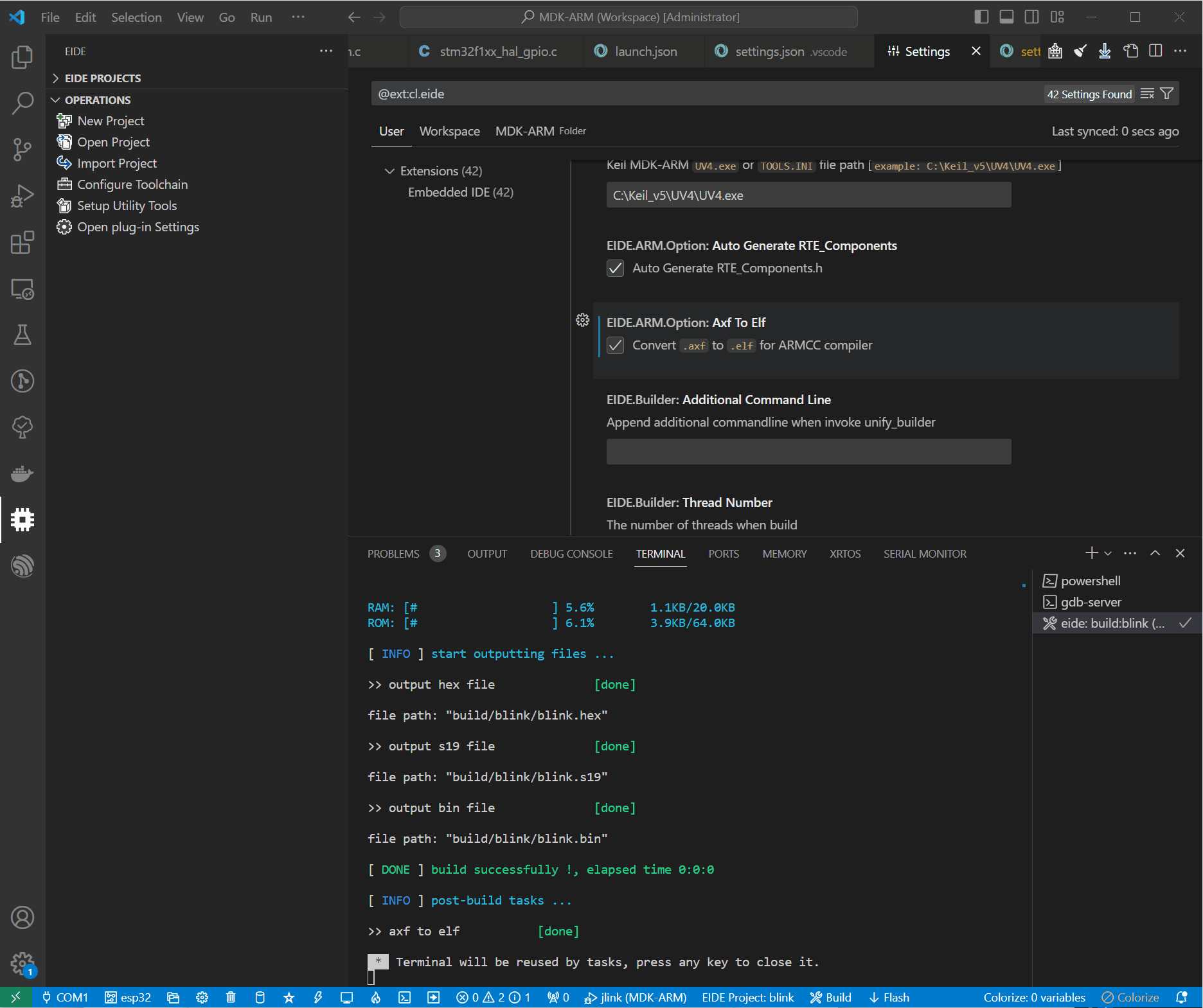
Task: Click Flash in the status bar
Action: pyautogui.click(x=889, y=998)
